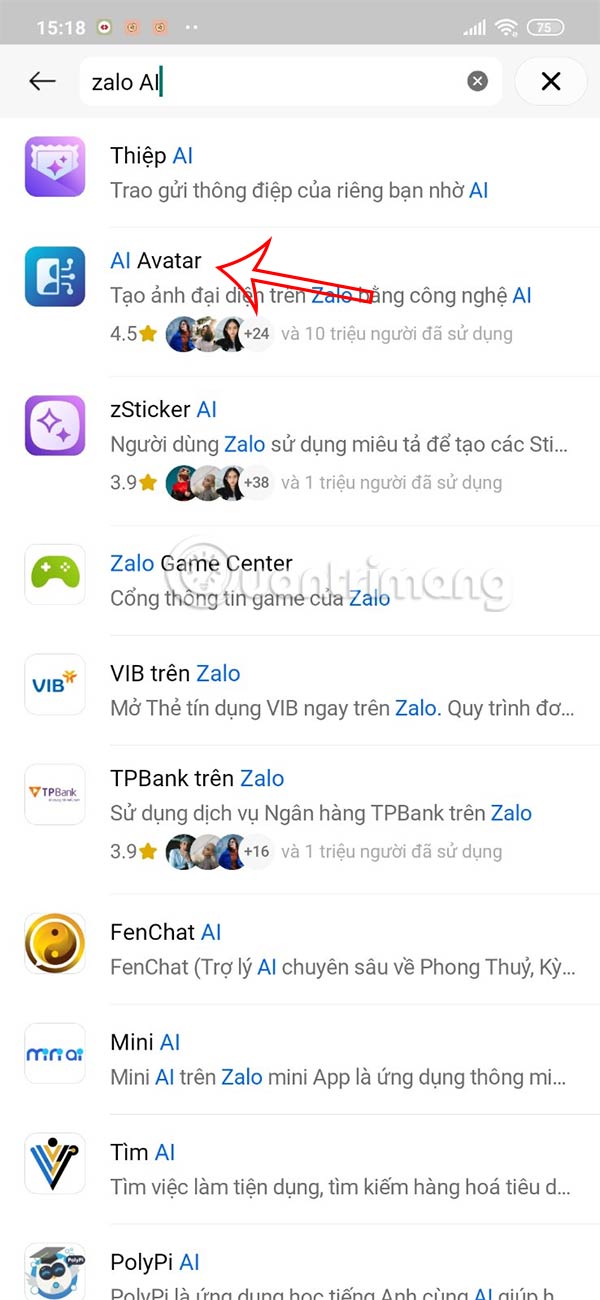Tap the Tìm AI app icon
The image size is (600, 1300).
(x=55, y=1164)
